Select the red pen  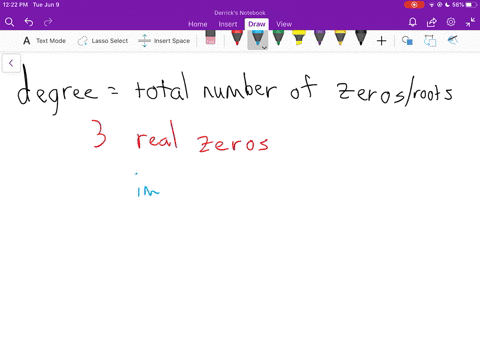coord(237,37)
